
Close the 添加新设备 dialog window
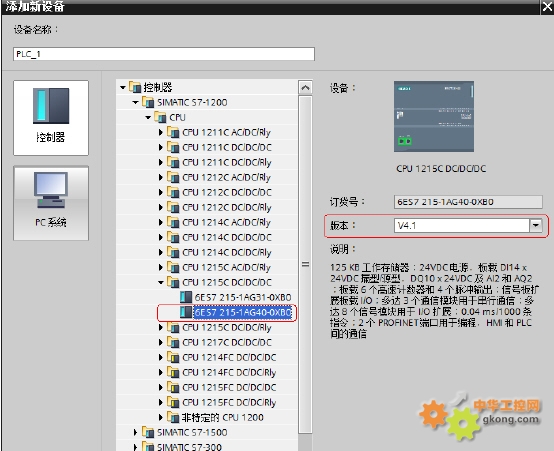click(547, 7)
